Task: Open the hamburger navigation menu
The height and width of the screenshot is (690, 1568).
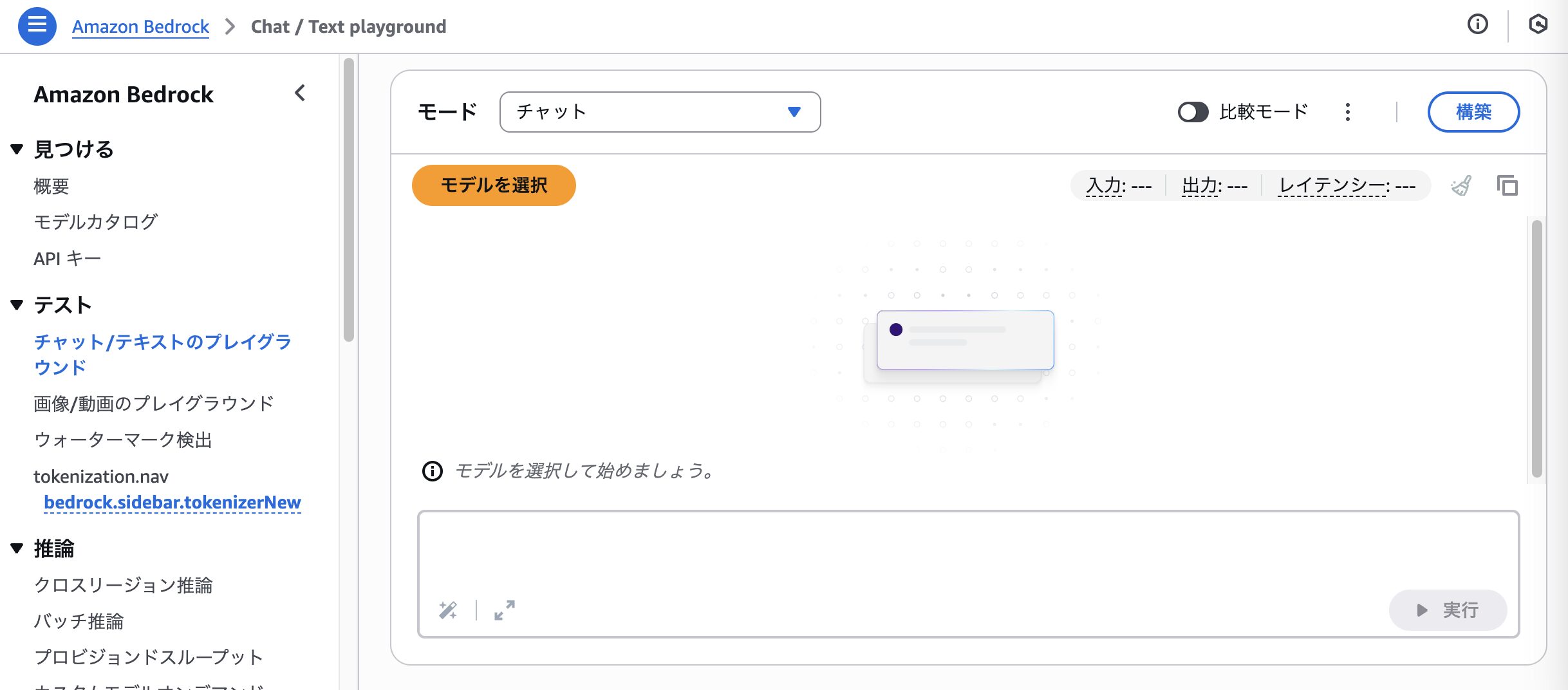Action: click(x=37, y=26)
